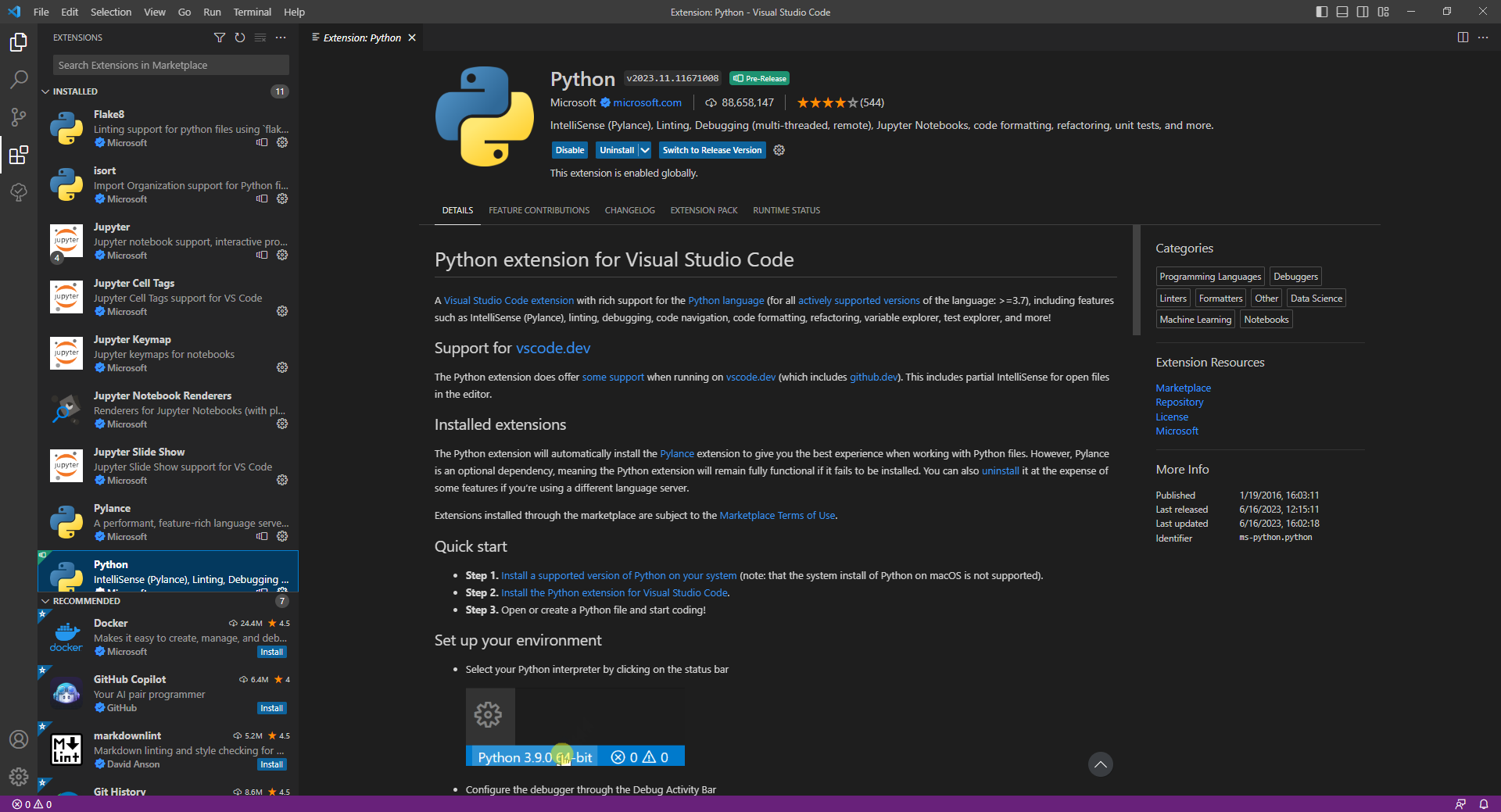The height and width of the screenshot is (812, 1501).
Task: Close the Extension: Python tab
Action: (412, 38)
